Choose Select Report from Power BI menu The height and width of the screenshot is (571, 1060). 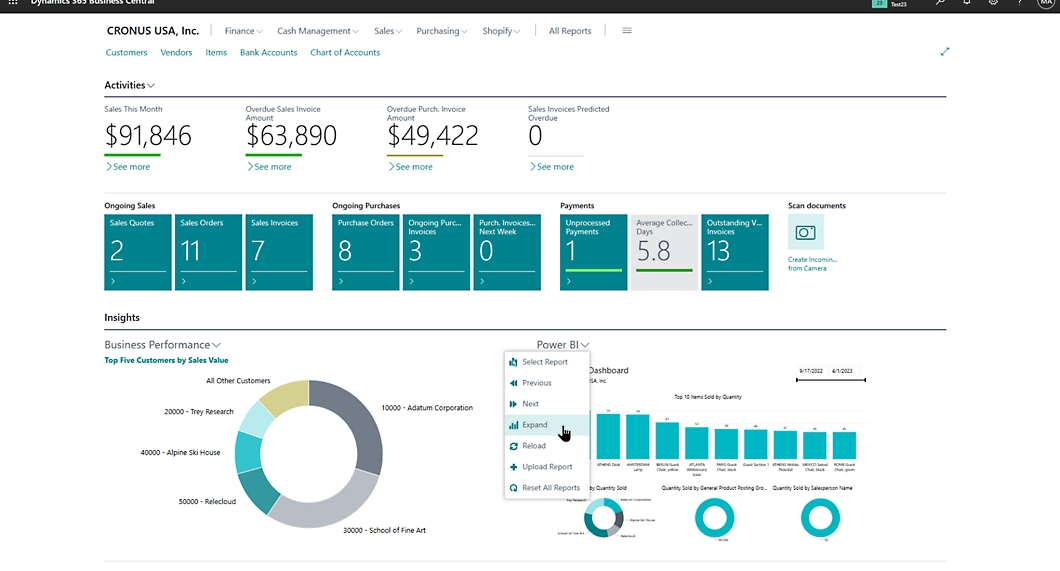coord(547,362)
